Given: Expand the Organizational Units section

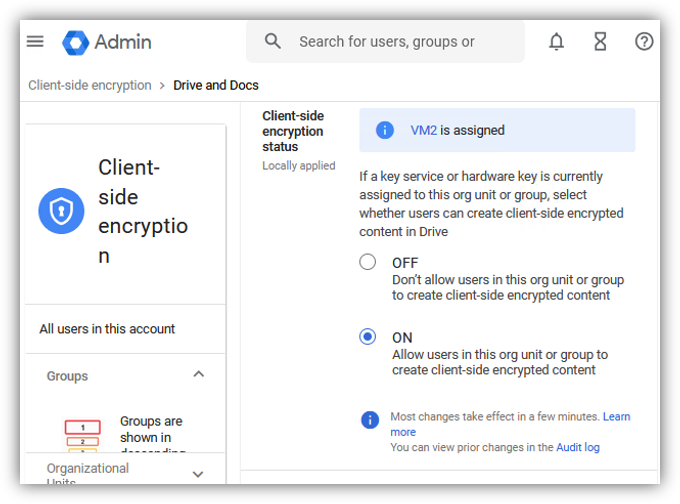Looking at the screenshot, I should coord(198,474).
